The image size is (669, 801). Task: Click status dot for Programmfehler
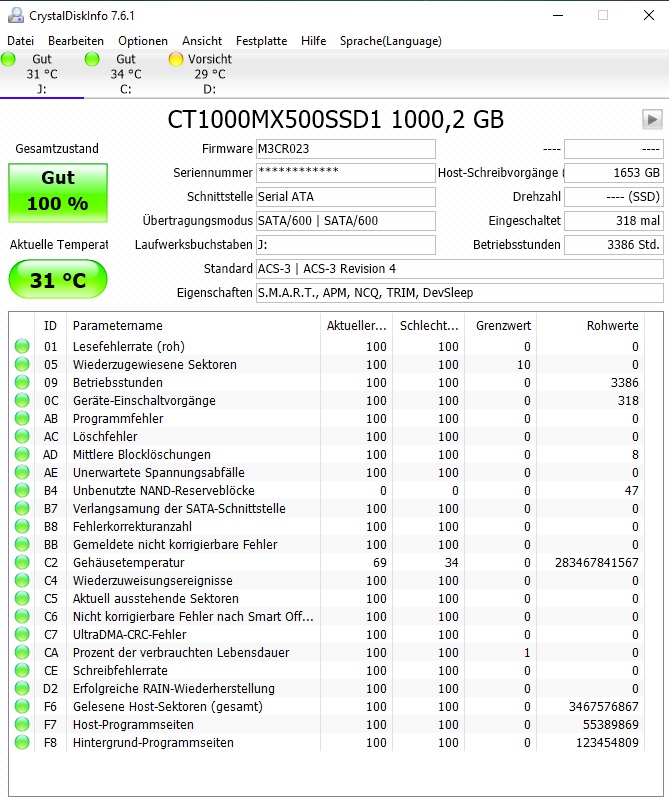pyautogui.click(x=22, y=418)
